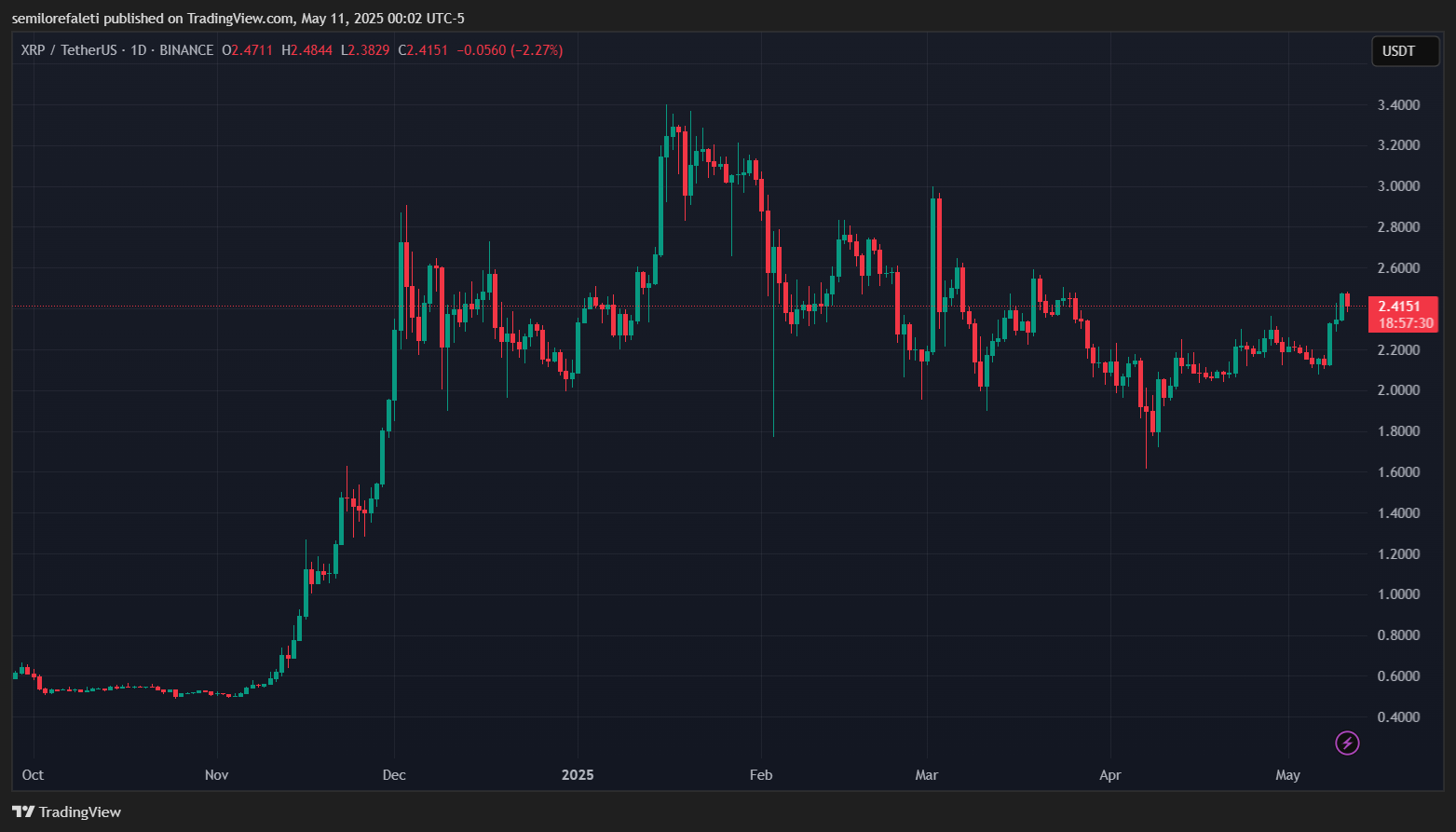Click the Dec label on time axis
This screenshot has height=832, width=1456.
click(394, 775)
